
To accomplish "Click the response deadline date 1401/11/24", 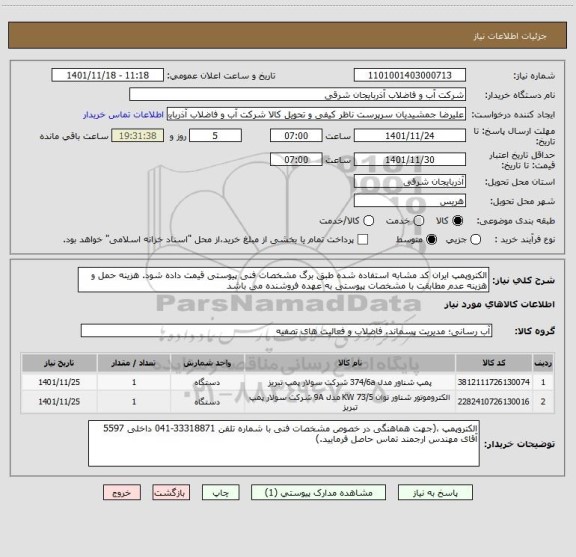I will coord(410,136).
